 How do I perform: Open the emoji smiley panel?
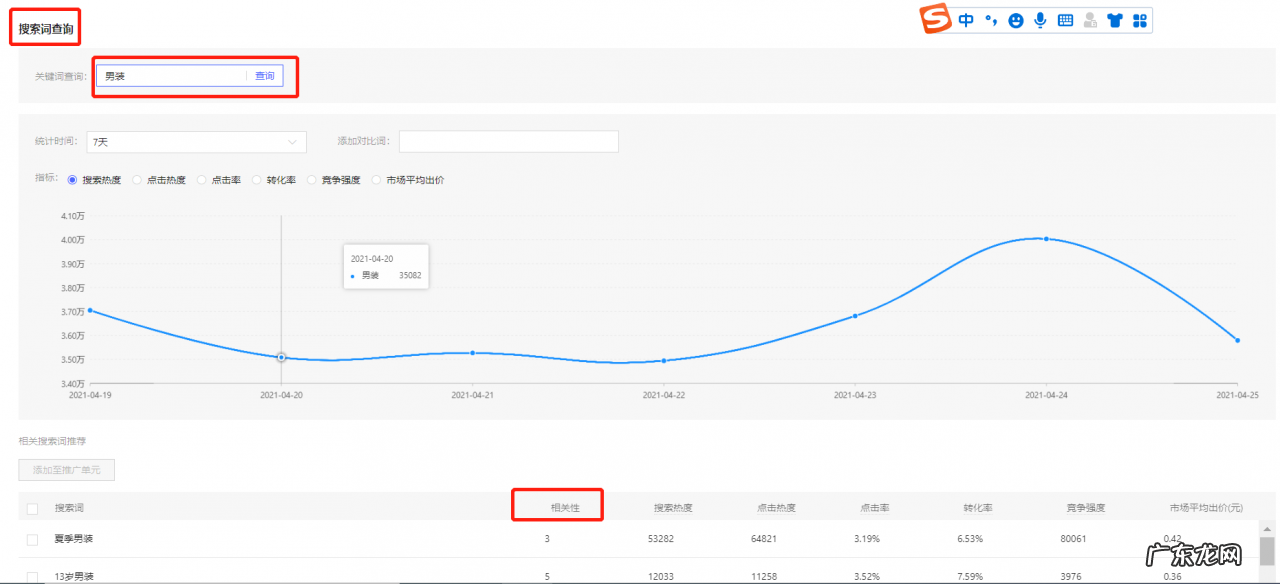pos(1016,20)
